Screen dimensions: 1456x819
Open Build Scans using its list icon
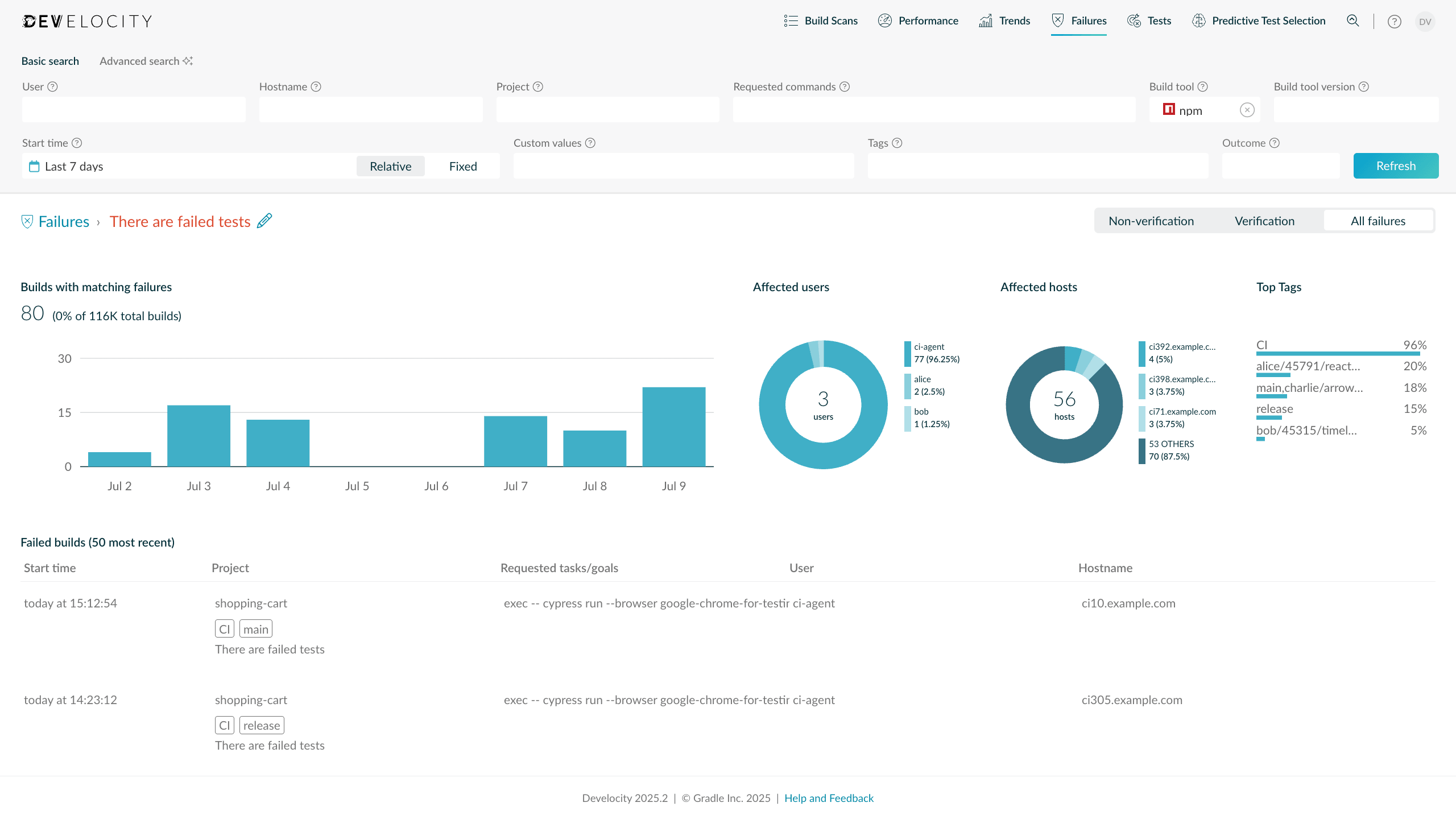pos(791,20)
